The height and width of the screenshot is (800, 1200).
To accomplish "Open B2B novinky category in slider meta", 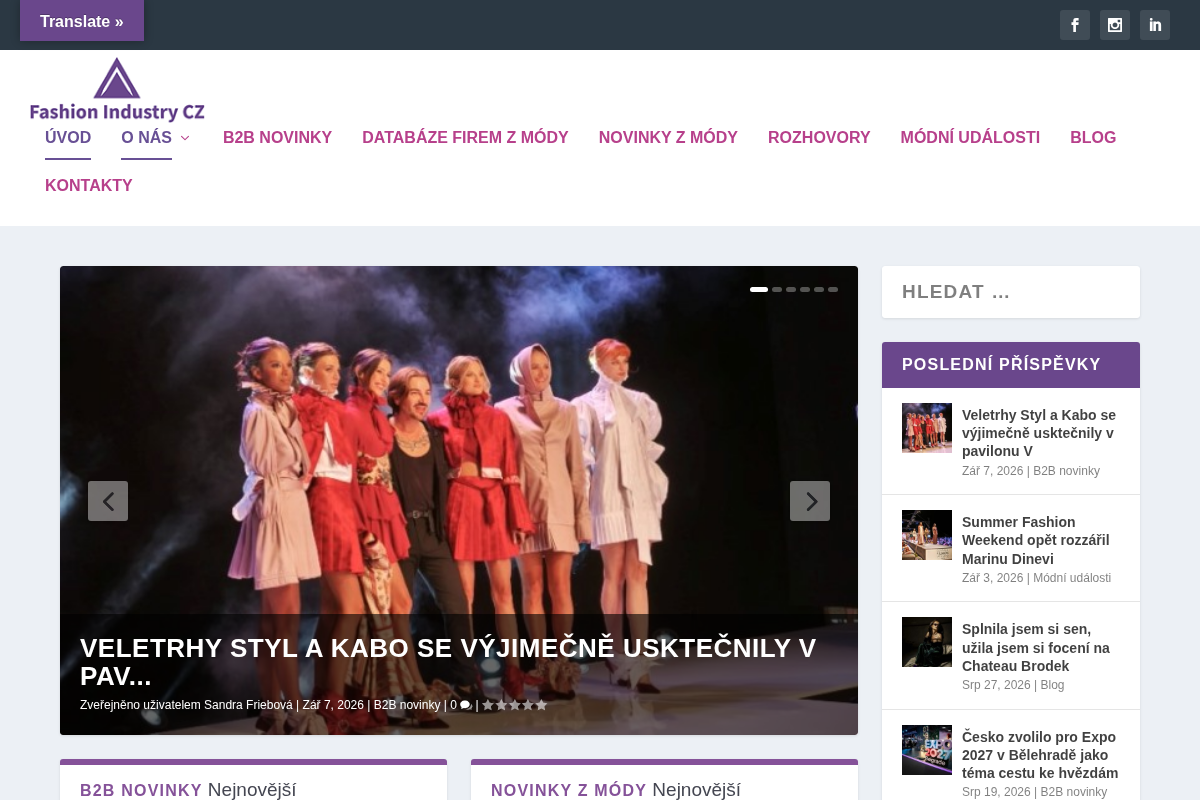I will 407,705.
